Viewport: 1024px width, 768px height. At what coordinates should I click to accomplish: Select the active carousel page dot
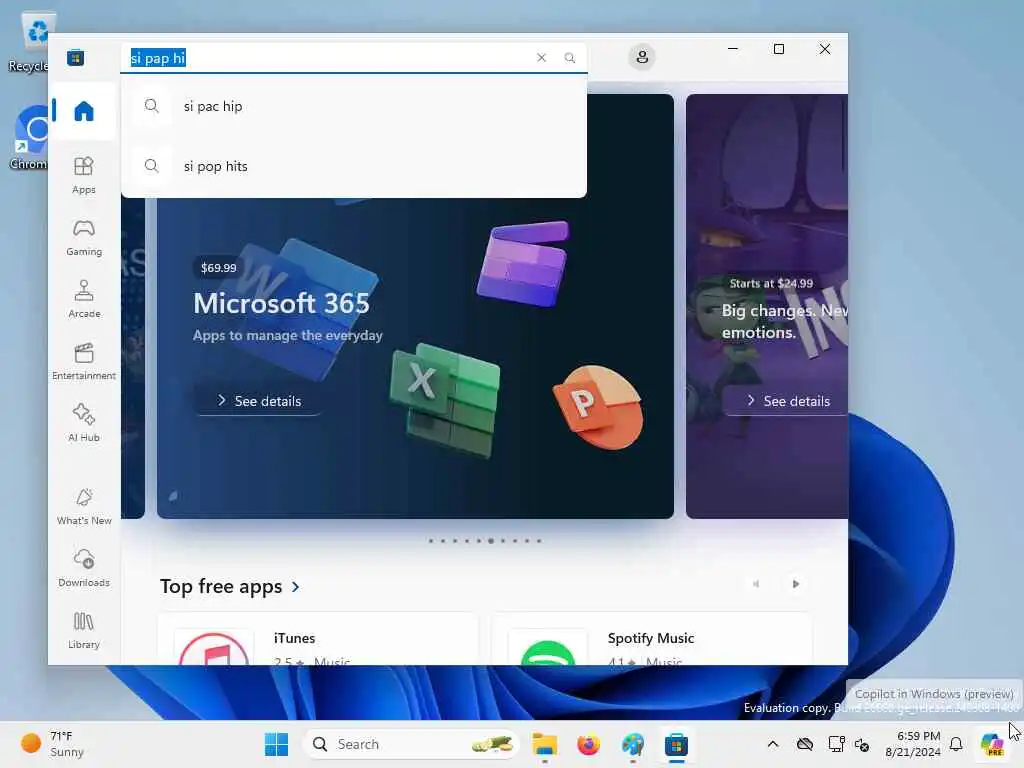490,541
